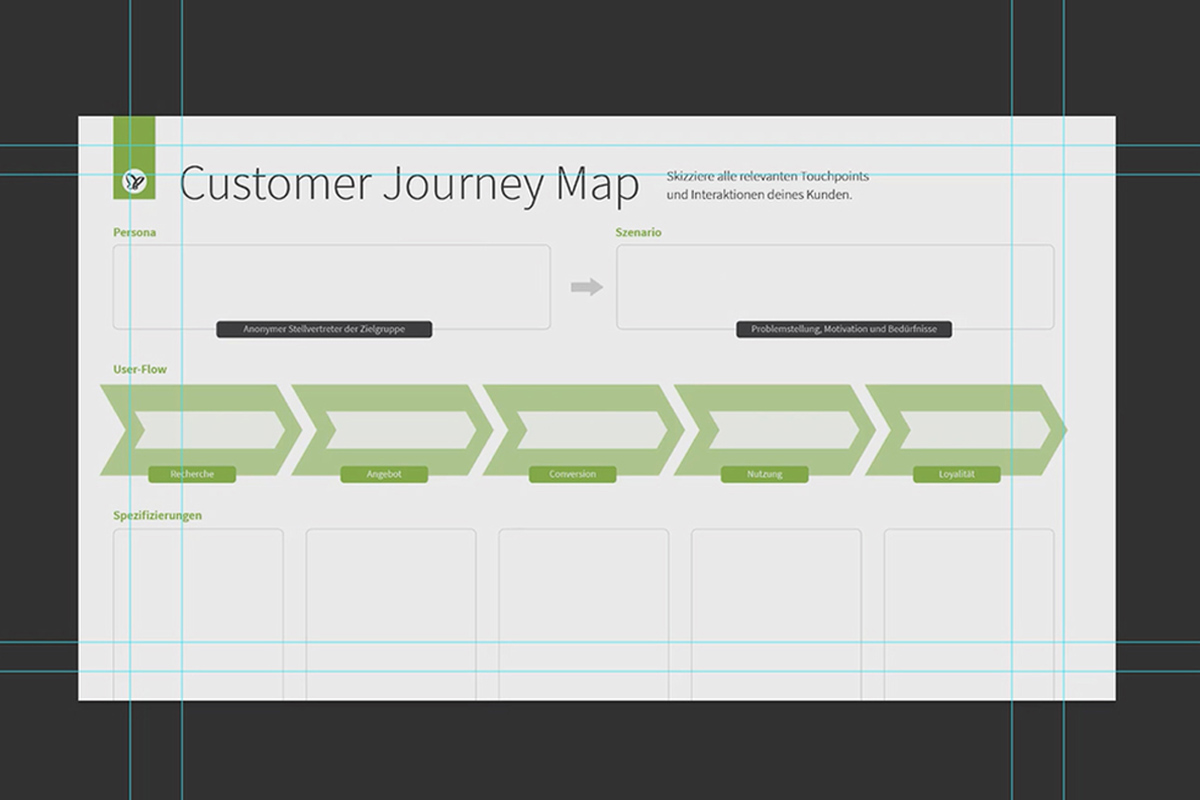This screenshot has height=800, width=1200.
Task: Select the green arrow shape above Loyalität
Action: tap(965, 430)
